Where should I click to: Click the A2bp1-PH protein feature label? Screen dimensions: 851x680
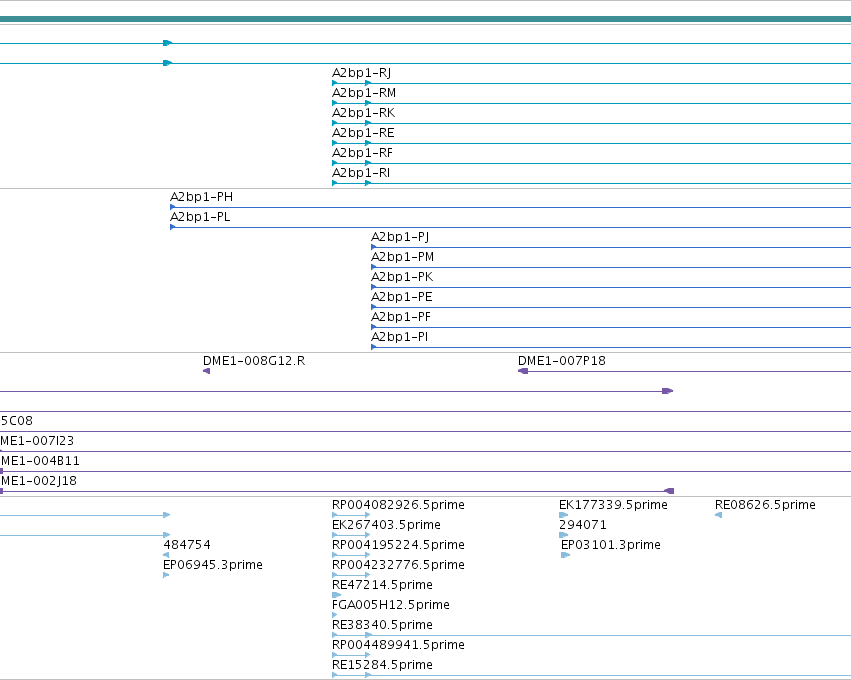201,197
